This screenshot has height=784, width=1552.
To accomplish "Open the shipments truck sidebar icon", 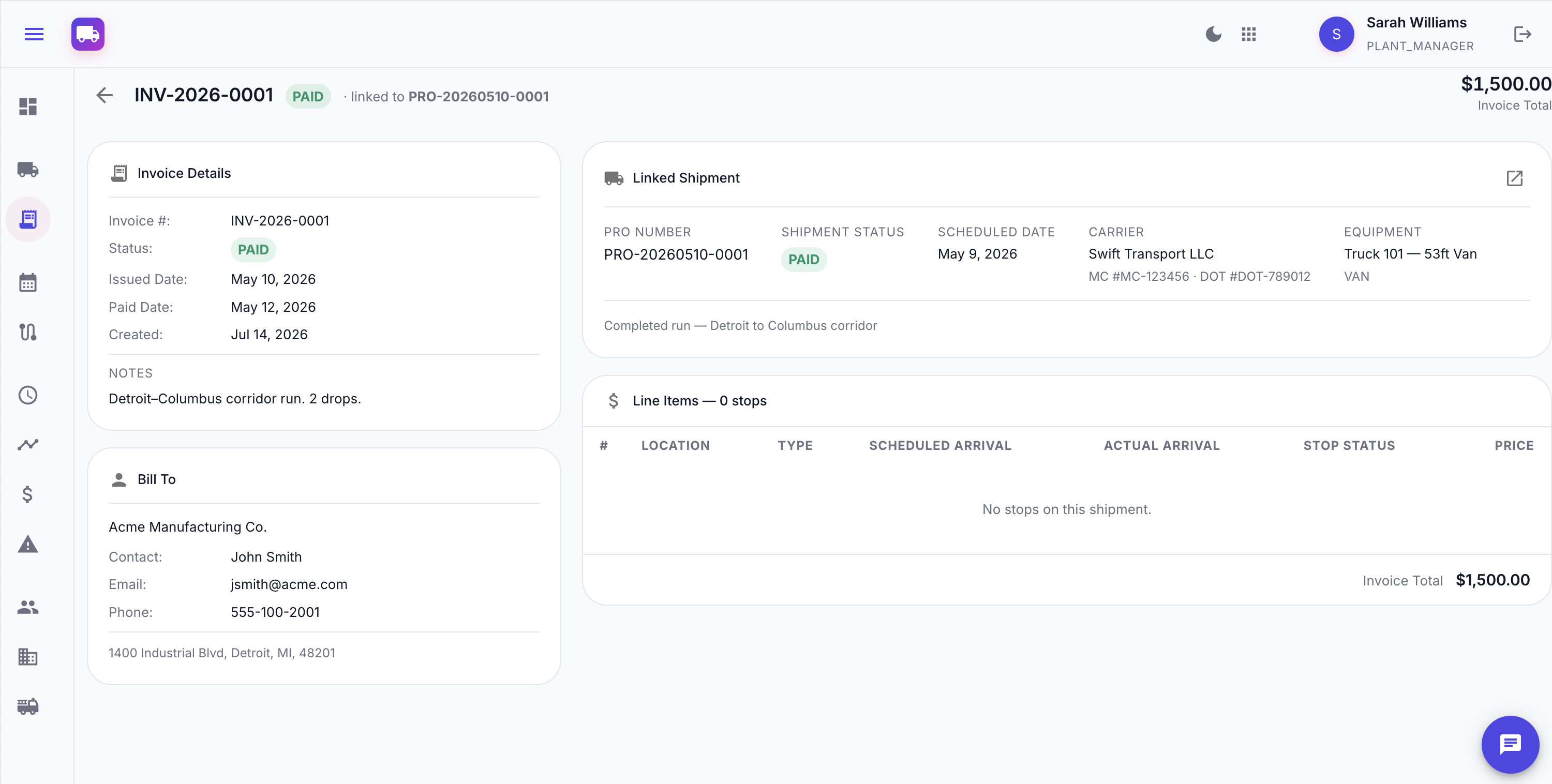I will click(x=28, y=170).
